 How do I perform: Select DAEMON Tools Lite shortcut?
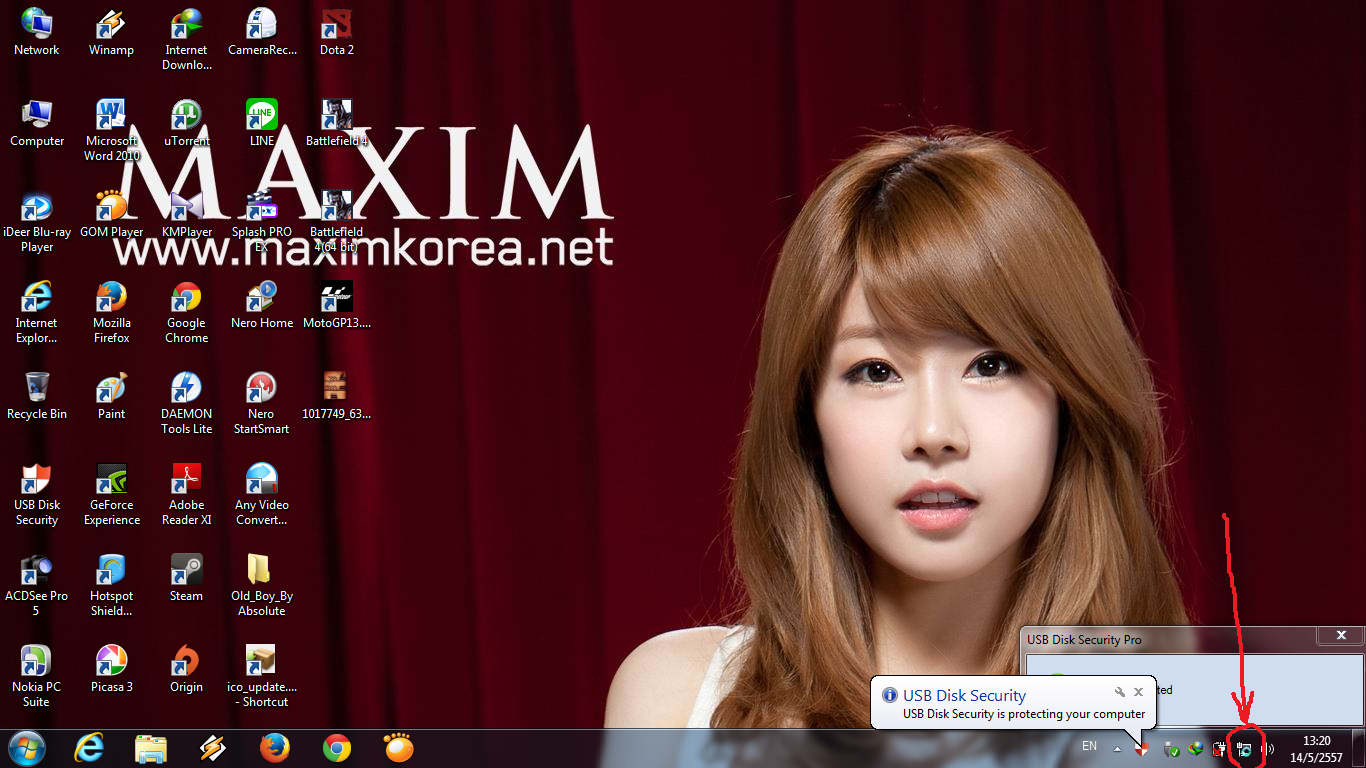point(187,403)
